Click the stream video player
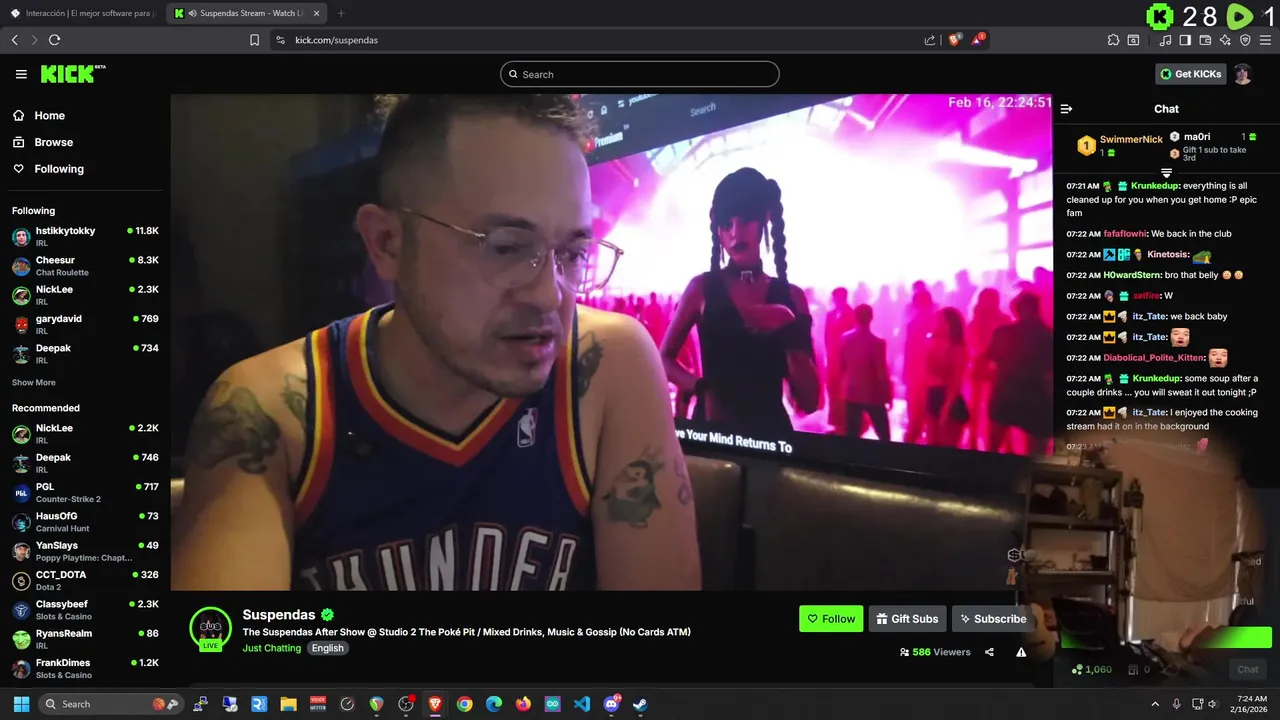The image size is (1280, 720). click(x=611, y=342)
